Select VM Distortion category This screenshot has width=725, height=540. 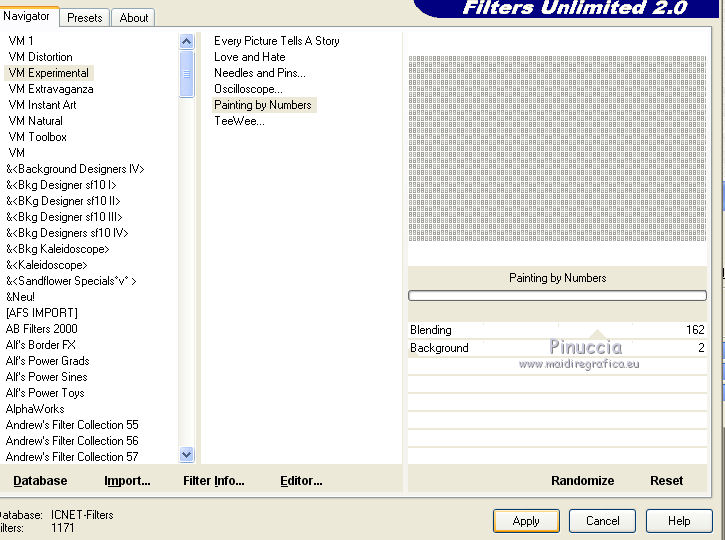click(x=41, y=57)
